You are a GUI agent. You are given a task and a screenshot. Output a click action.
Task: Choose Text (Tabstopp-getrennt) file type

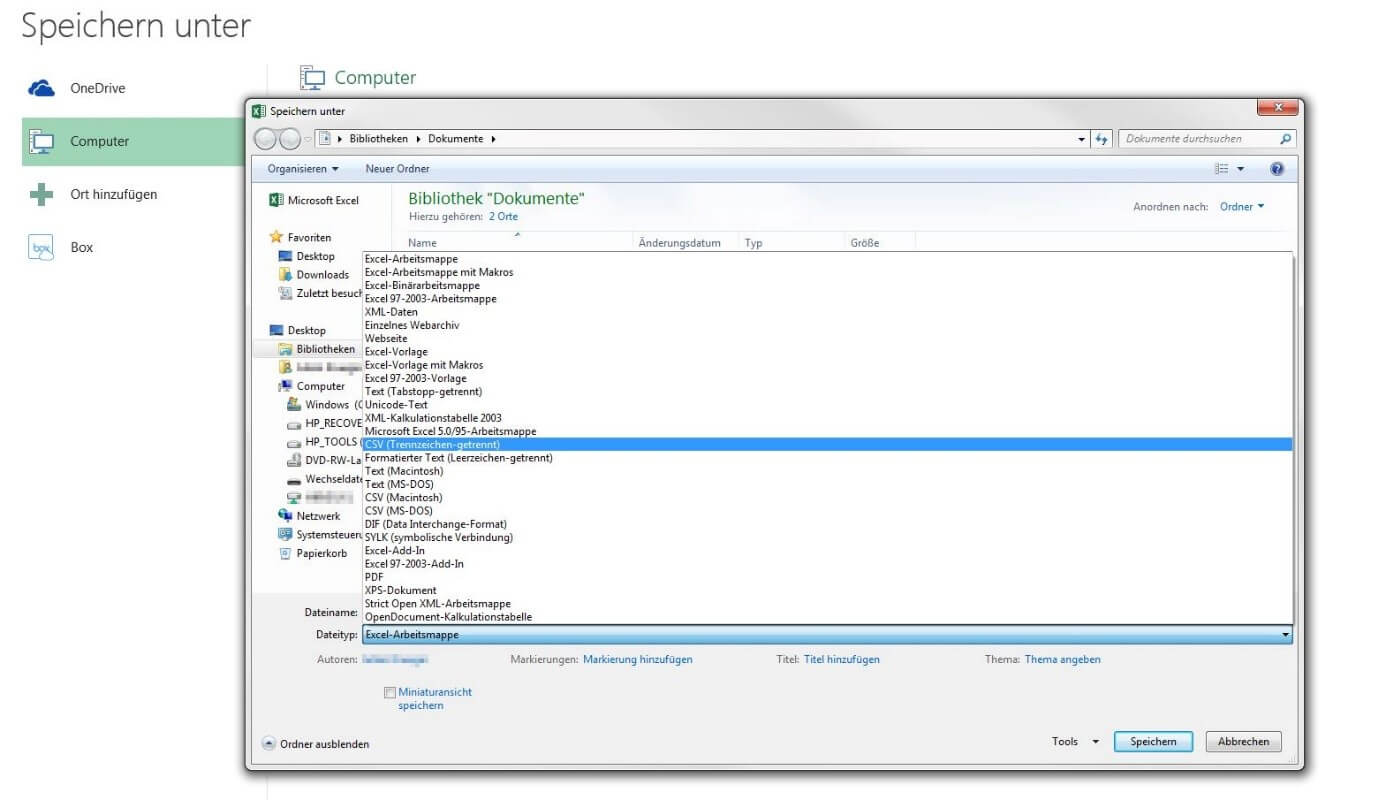[827, 391]
